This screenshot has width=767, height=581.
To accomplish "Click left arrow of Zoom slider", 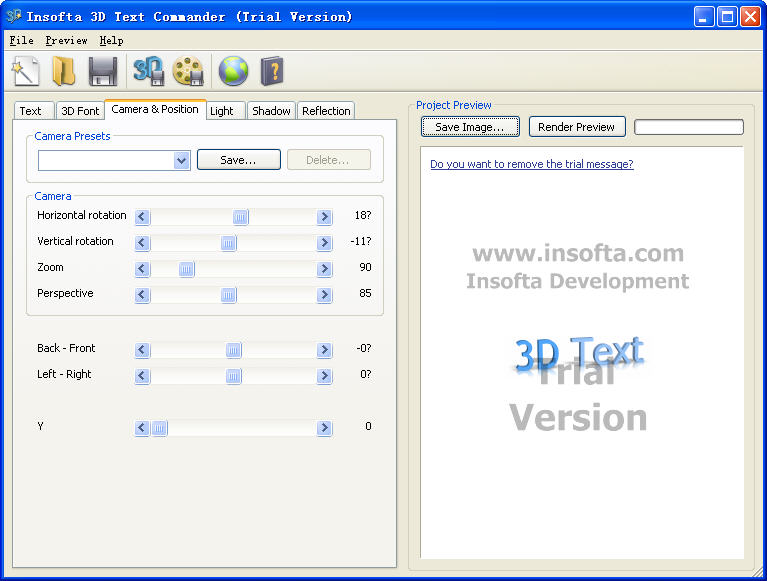I will click(142, 269).
